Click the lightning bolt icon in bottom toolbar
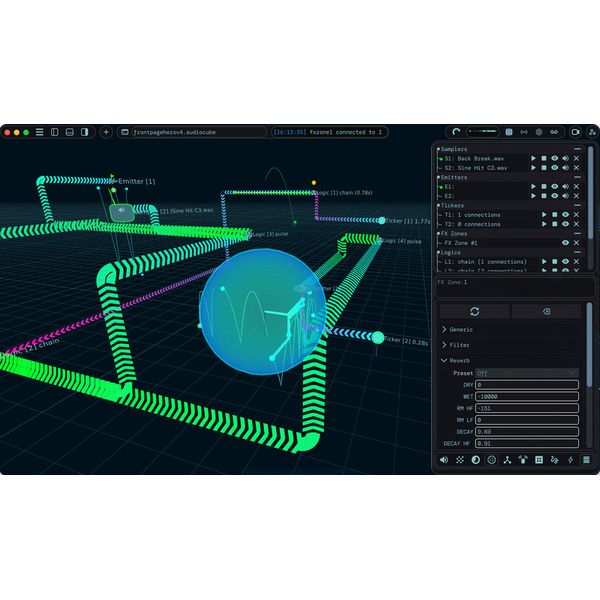 tap(570, 459)
